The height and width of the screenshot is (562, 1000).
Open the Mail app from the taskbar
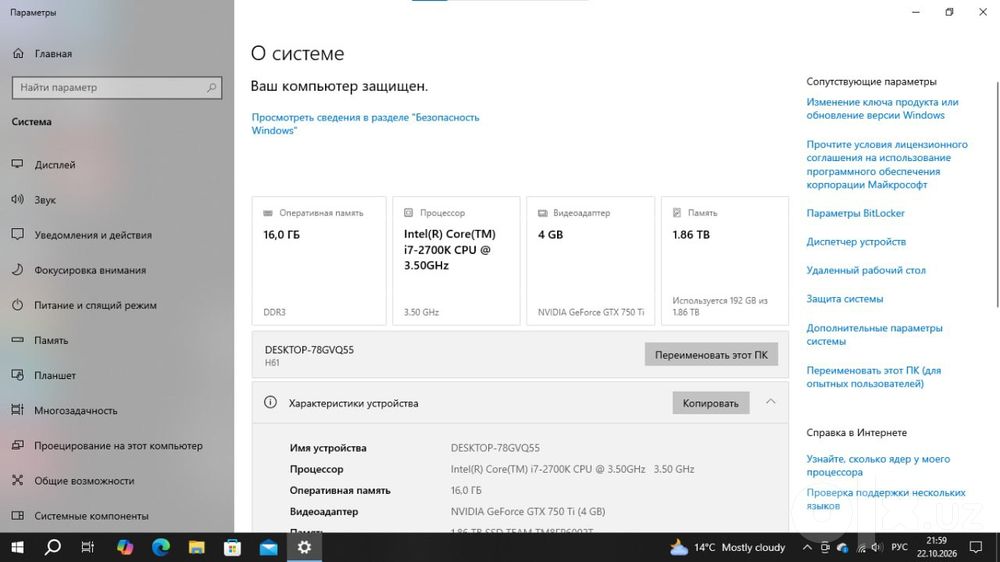(x=268, y=547)
